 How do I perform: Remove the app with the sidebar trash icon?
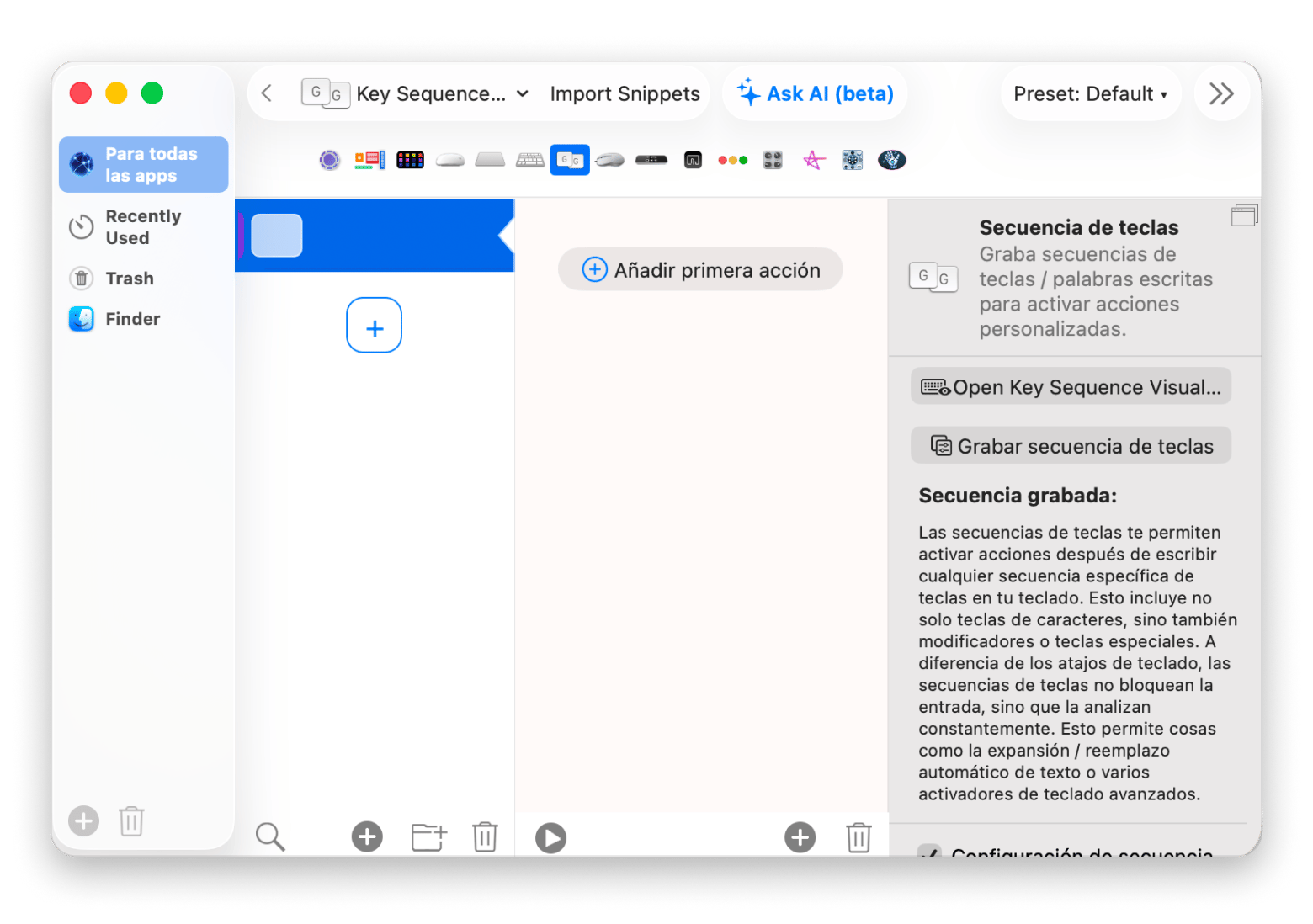coord(131,820)
